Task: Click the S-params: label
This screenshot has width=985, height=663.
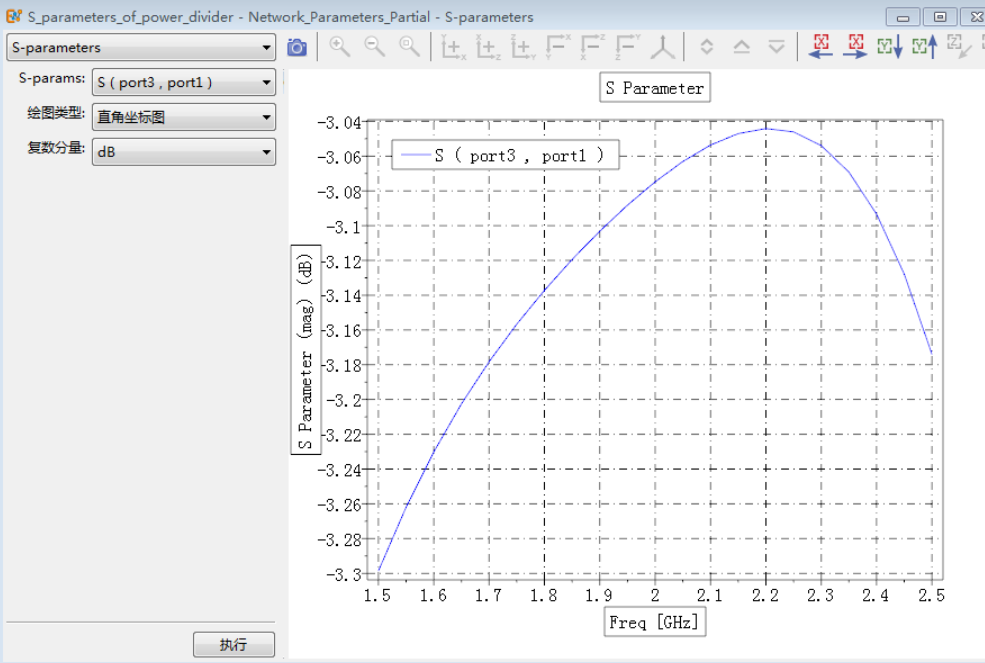Action: (x=52, y=79)
